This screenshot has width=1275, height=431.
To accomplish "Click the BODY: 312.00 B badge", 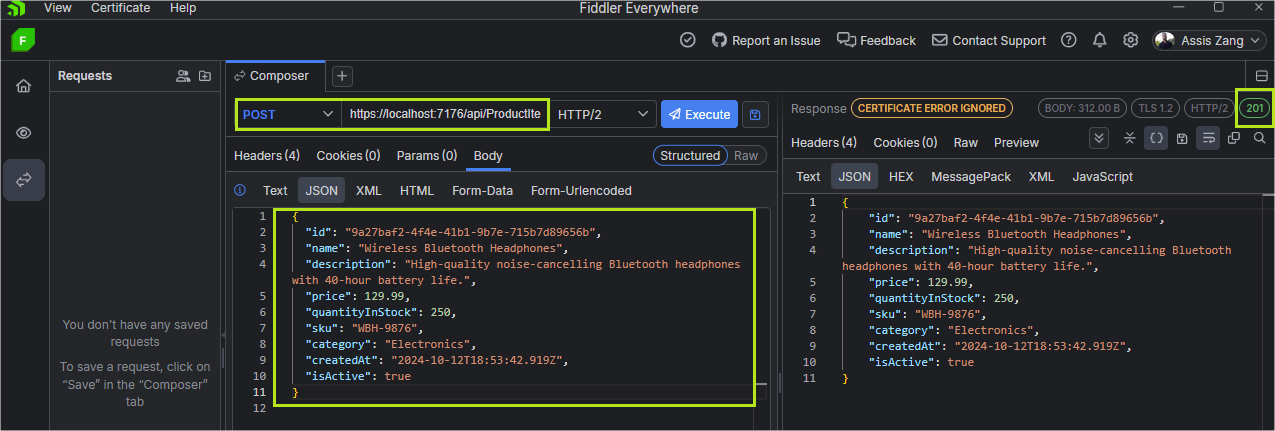I will pyautogui.click(x=1084, y=108).
